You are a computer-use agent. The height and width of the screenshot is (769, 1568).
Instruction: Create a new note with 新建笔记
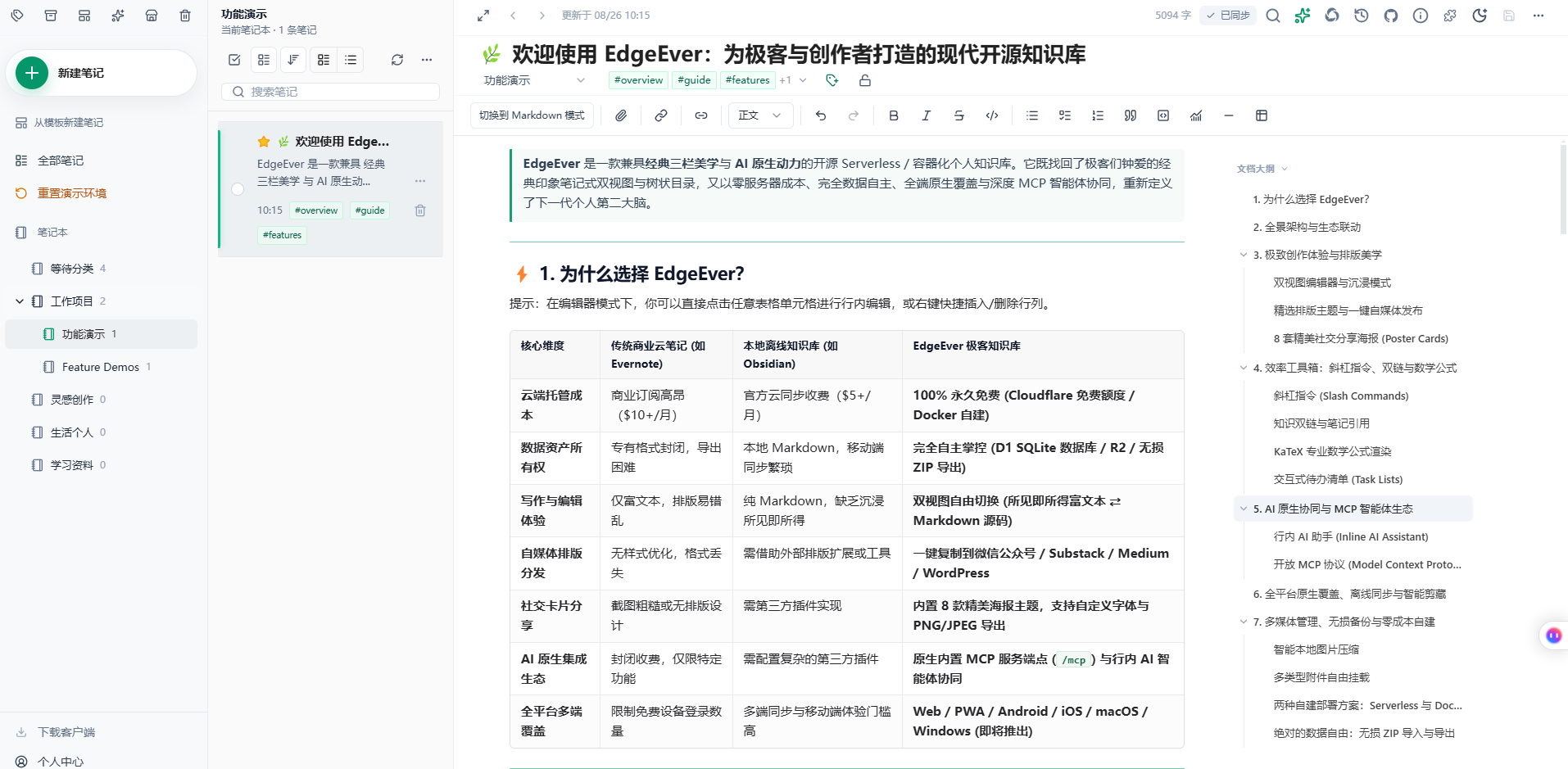click(x=101, y=73)
